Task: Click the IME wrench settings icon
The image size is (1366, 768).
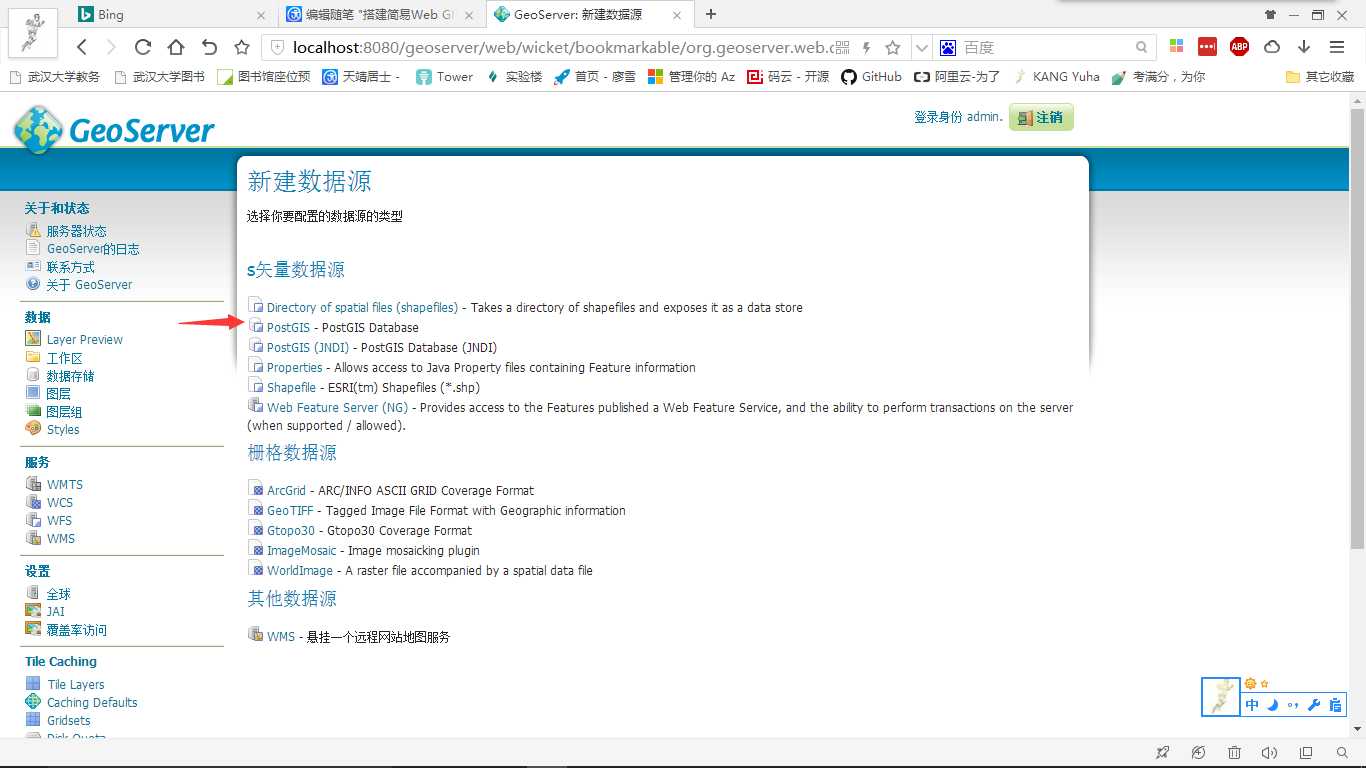Action: (x=1314, y=705)
